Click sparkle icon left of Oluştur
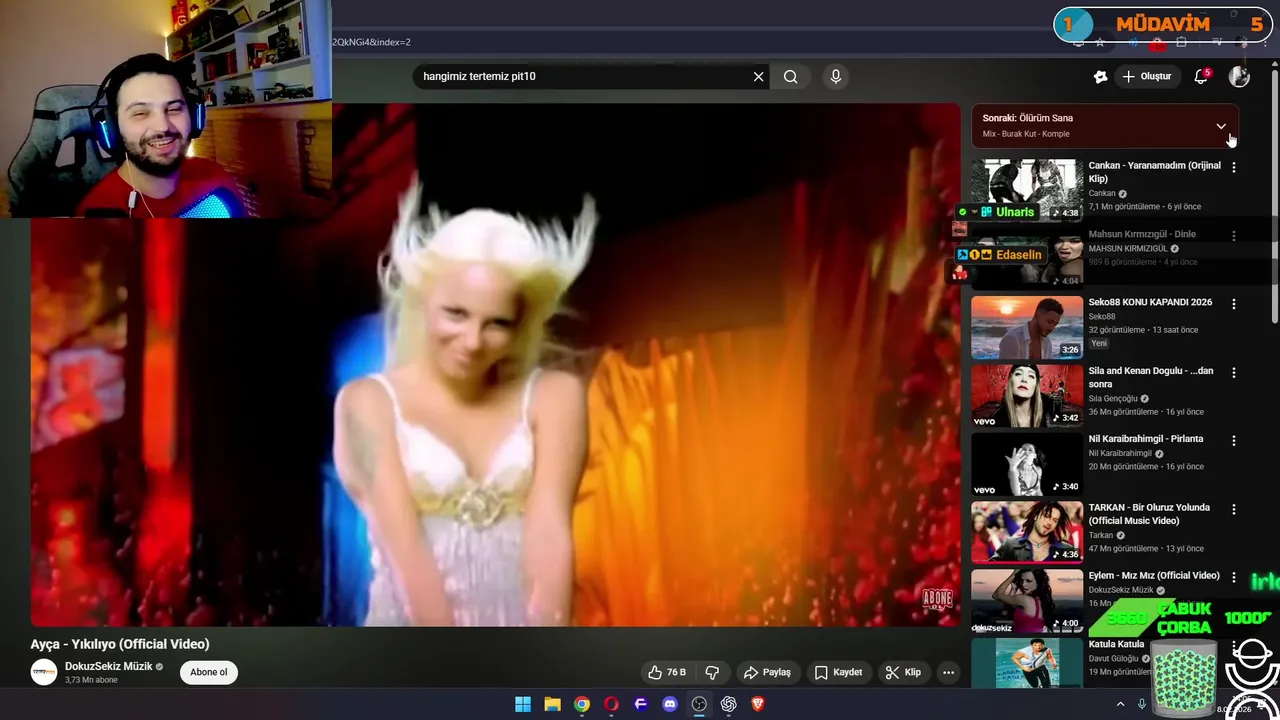This screenshot has height=720, width=1280. [1100, 76]
